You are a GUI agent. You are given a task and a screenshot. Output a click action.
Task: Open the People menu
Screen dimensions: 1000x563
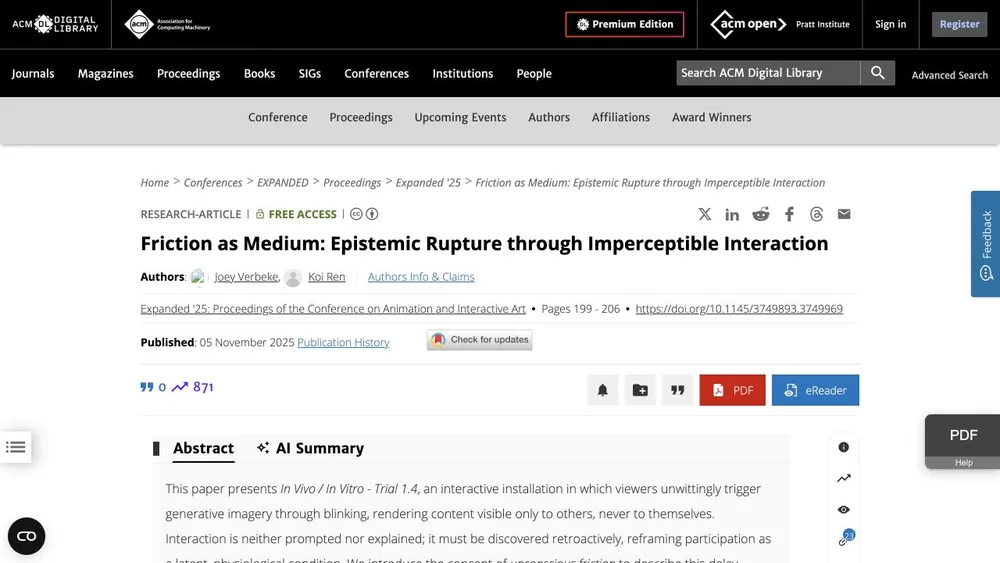coord(534,73)
